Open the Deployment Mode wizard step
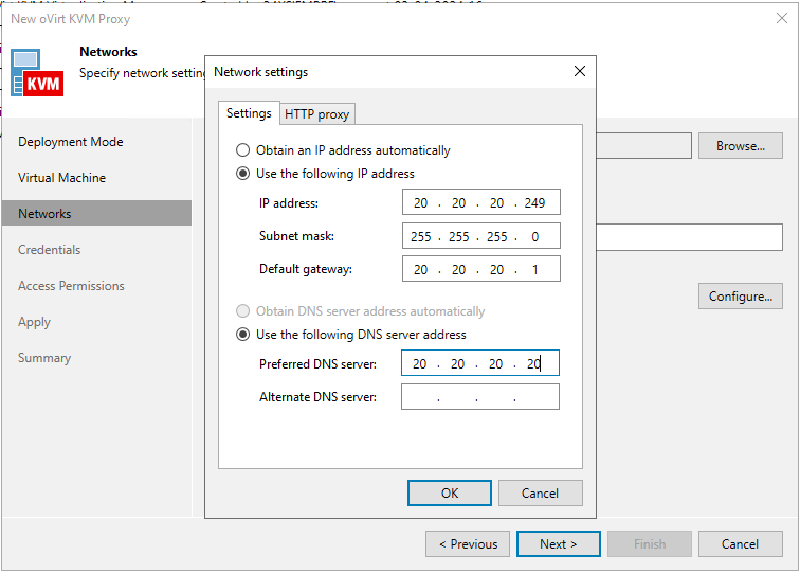Image resolution: width=800 pixels, height=574 pixels. (x=71, y=142)
